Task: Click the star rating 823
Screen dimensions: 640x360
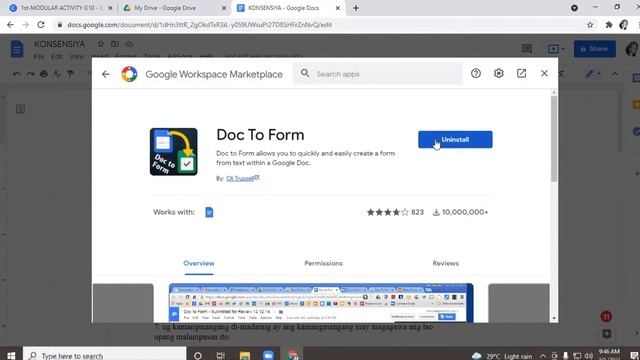Action: tap(395, 212)
